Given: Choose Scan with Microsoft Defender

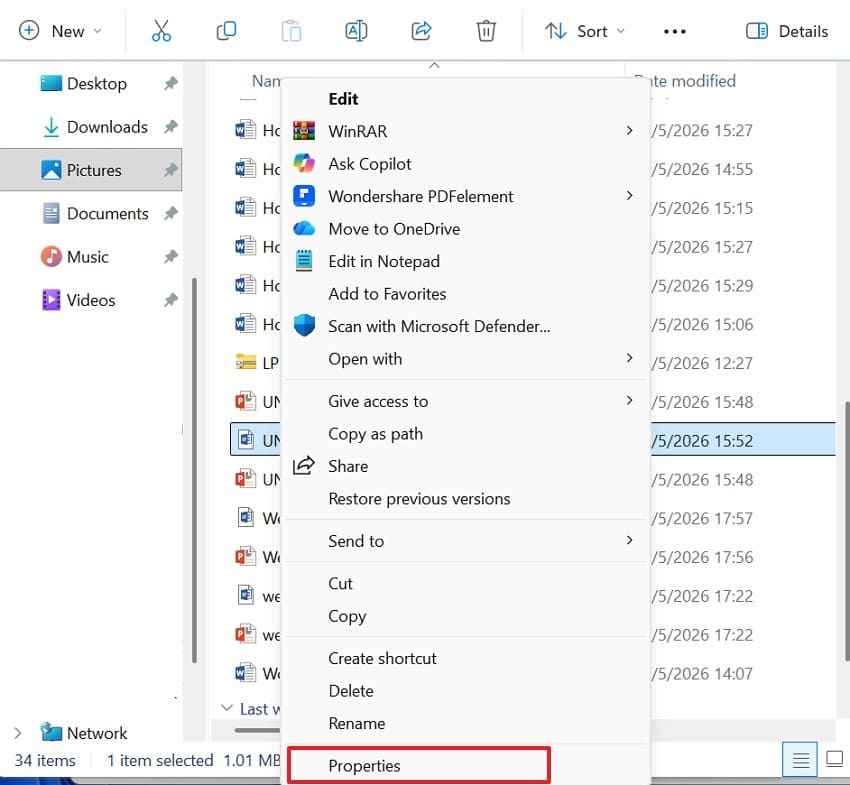Looking at the screenshot, I should (x=466, y=326).
